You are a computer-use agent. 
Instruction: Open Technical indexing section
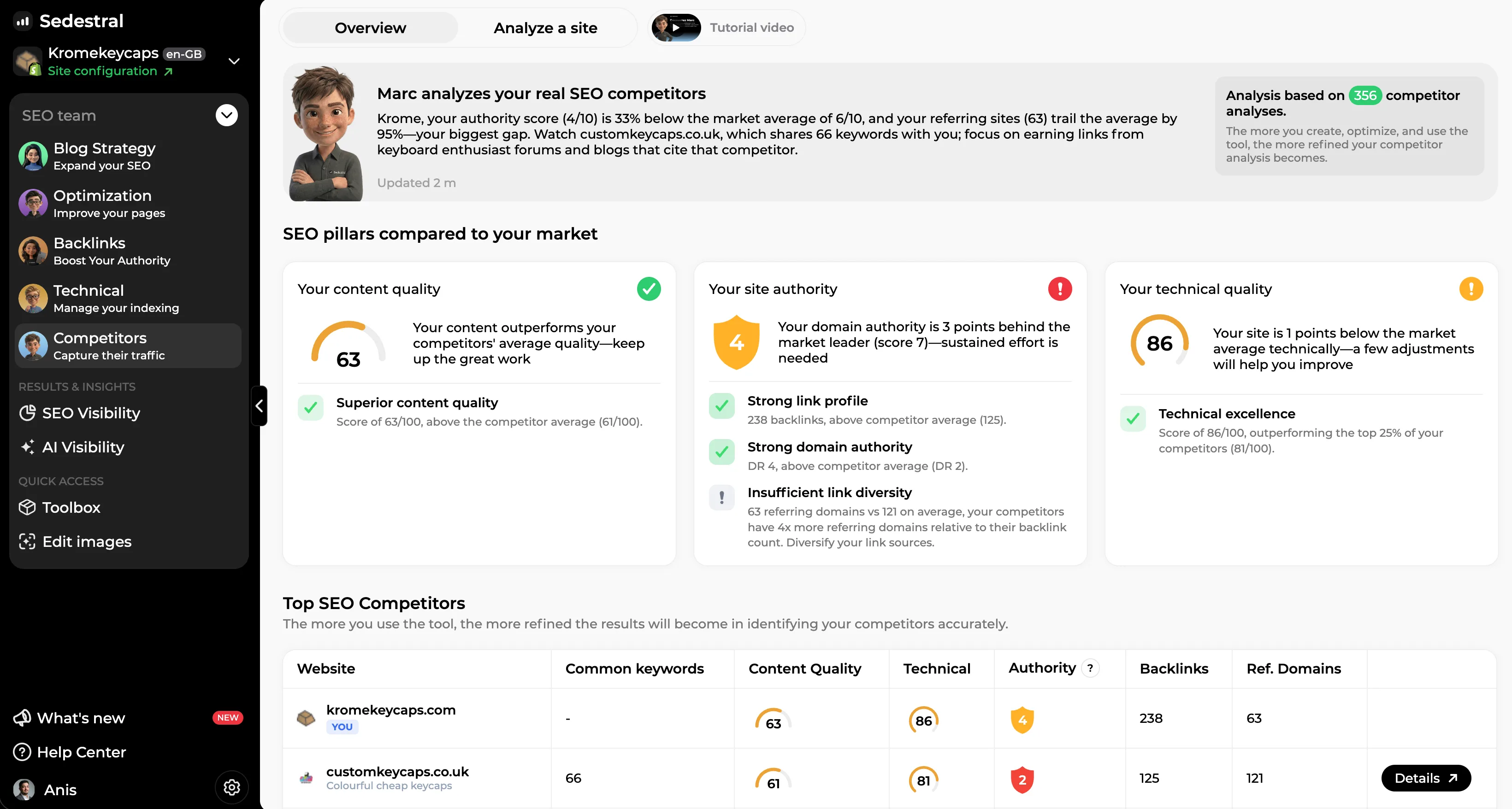[x=128, y=299]
